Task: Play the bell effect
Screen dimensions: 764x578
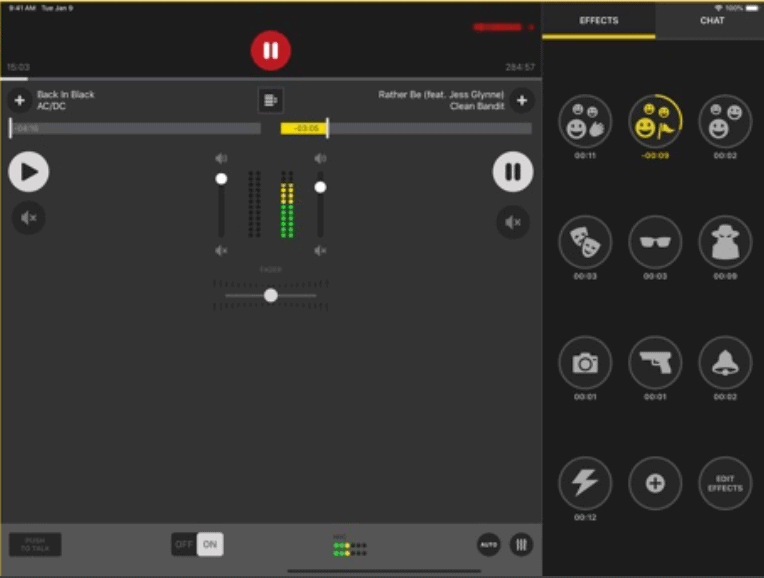Action: click(x=725, y=362)
